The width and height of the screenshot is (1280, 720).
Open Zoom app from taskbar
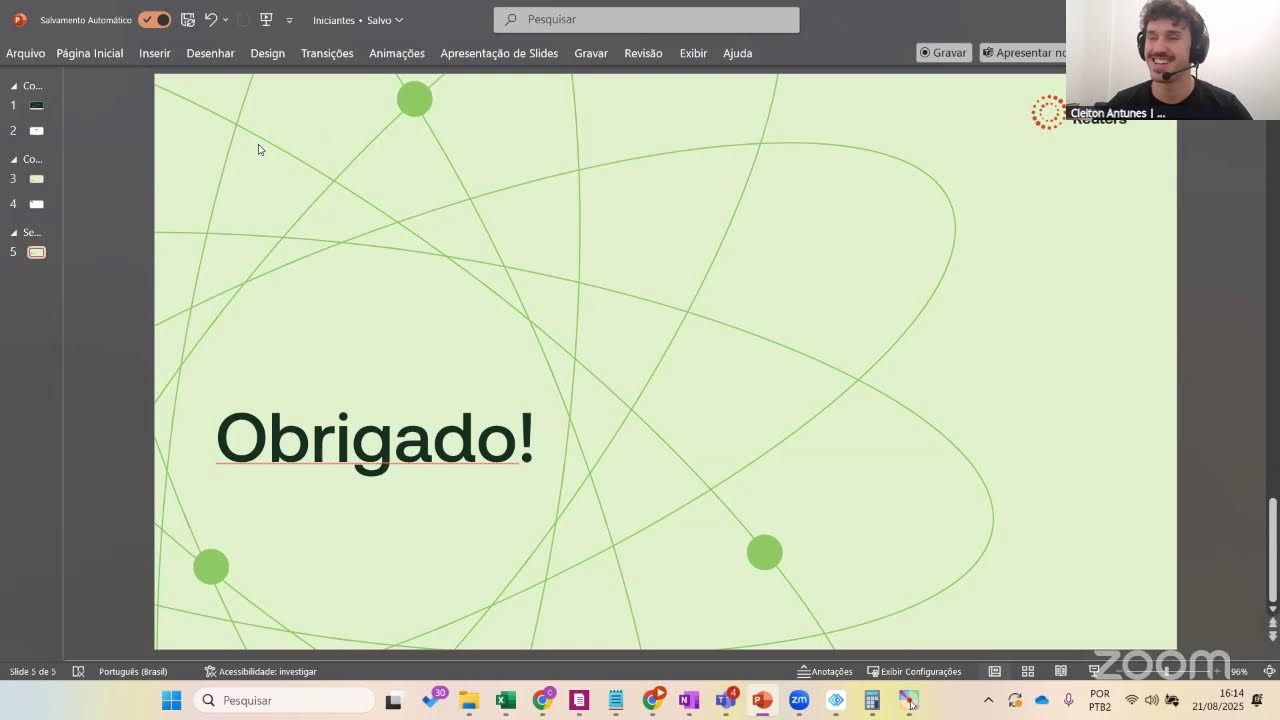click(x=799, y=700)
